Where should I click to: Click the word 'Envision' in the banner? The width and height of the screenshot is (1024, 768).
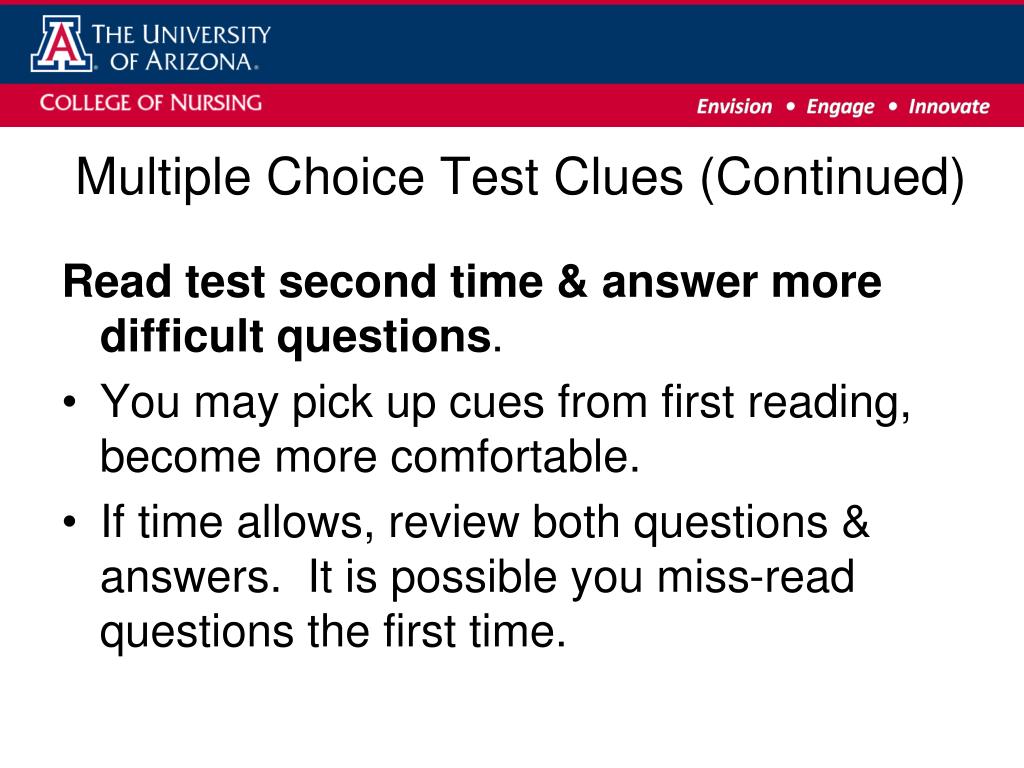pyautogui.click(x=734, y=106)
